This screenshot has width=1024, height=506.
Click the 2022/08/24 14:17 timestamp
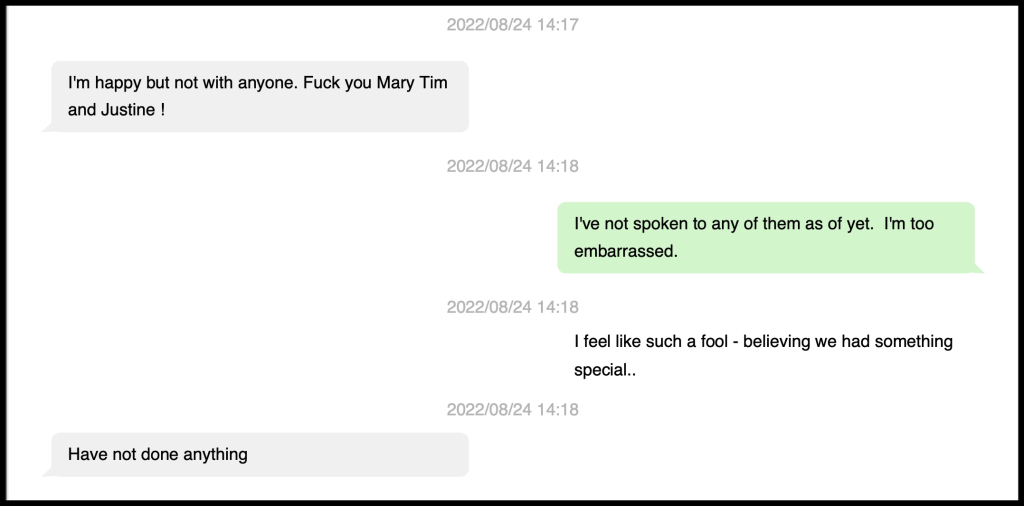coord(512,25)
